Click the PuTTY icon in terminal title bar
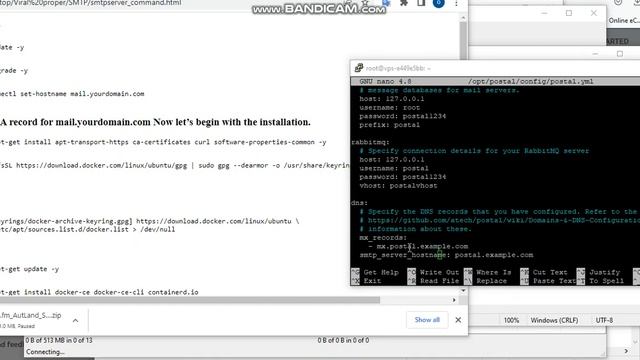The width and height of the screenshot is (640, 360). coord(358,68)
